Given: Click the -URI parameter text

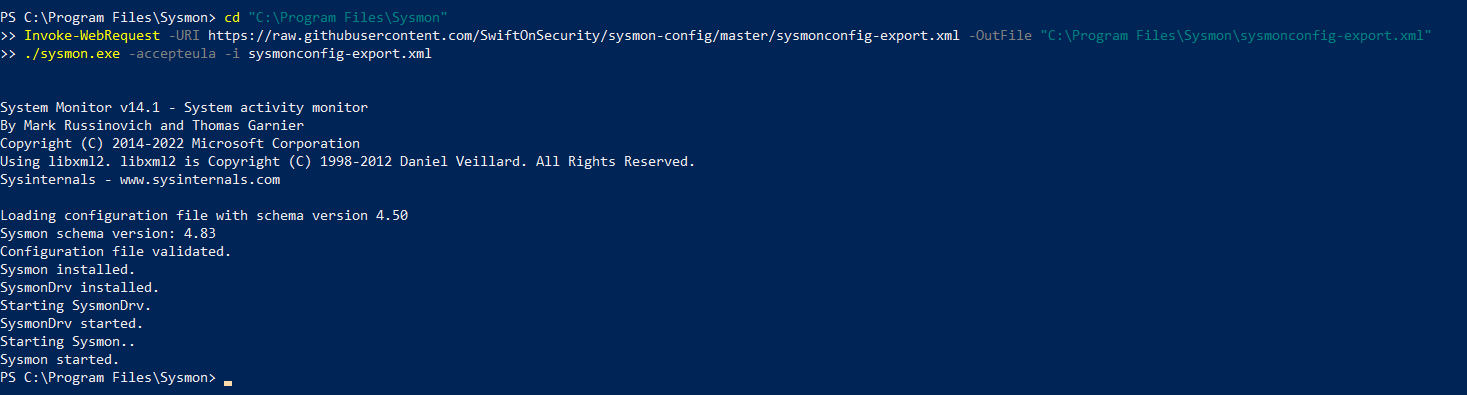Looking at the screenshot, I should (180, 36).
